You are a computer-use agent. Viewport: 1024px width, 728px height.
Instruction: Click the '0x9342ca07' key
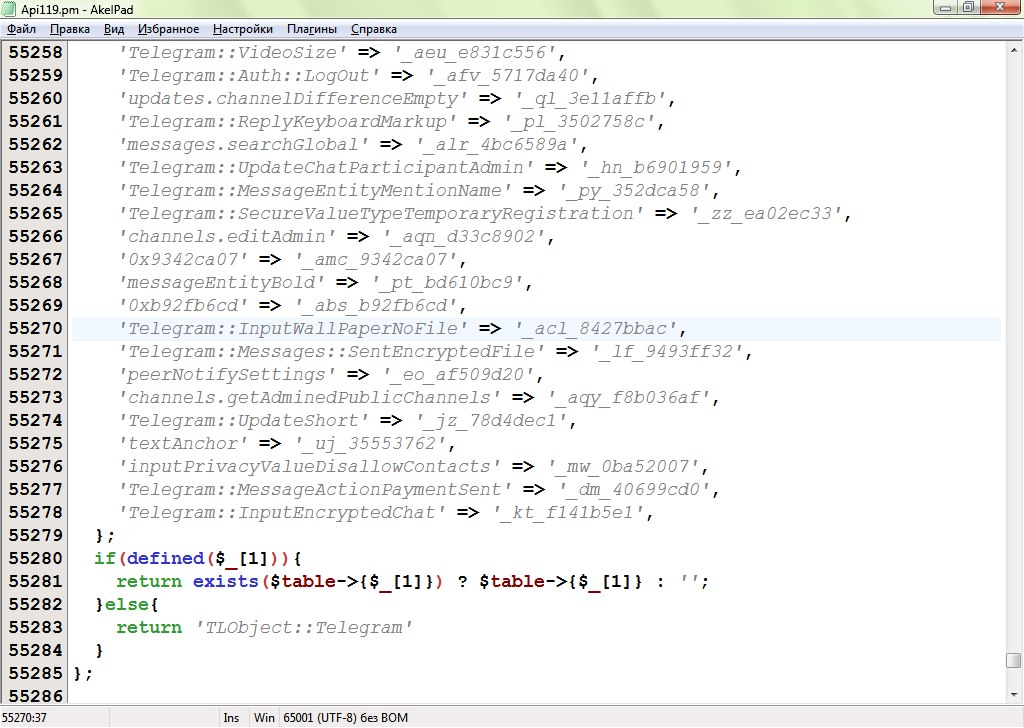tap(183, 259)
